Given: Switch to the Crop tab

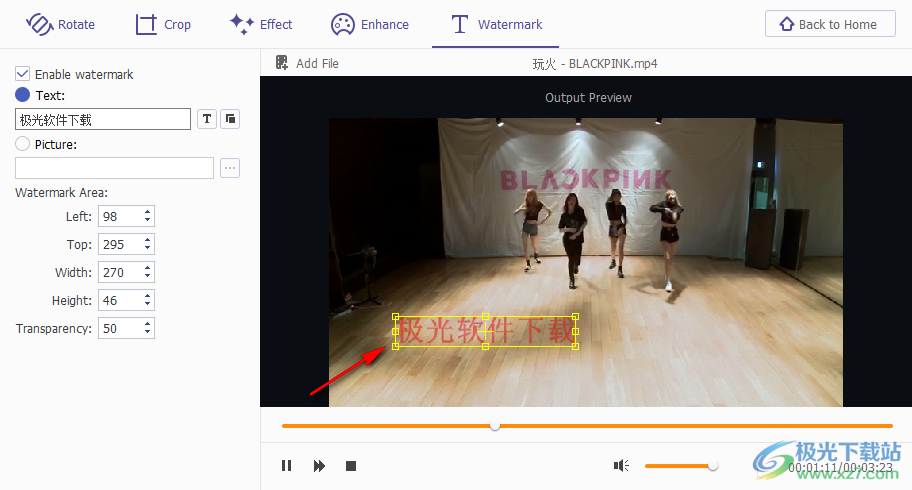Looking at the screenshot, I should (x=163, y=24).
